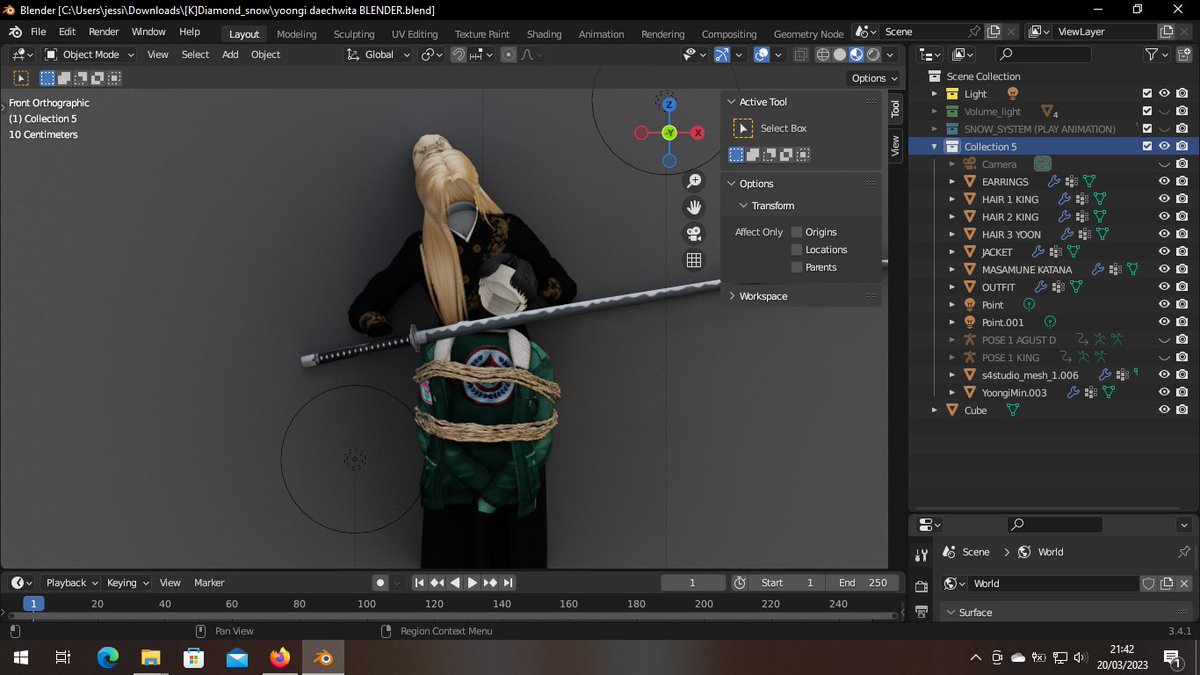Enable Origins affect only checkbox
The image size is (1200, 675).
click(797, 232)
